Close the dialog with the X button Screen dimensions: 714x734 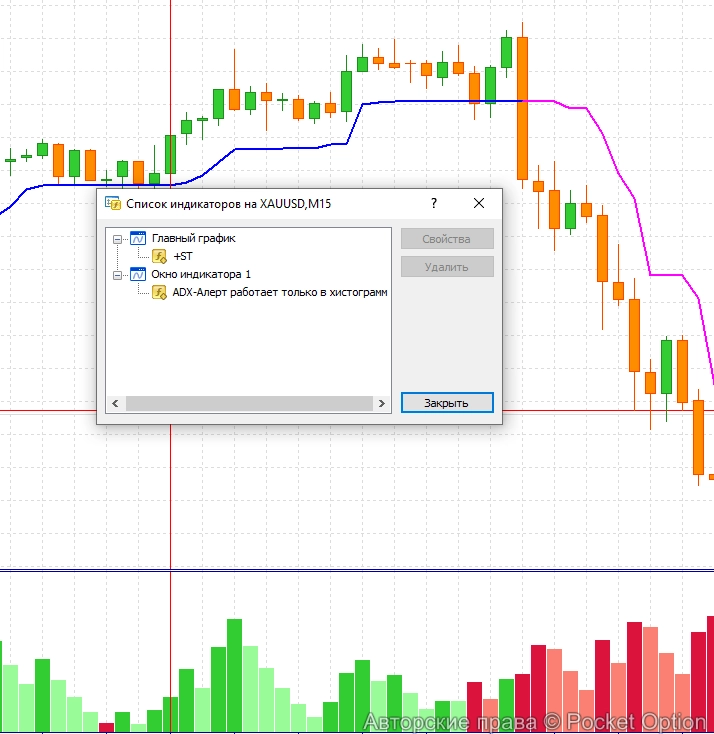479,203
